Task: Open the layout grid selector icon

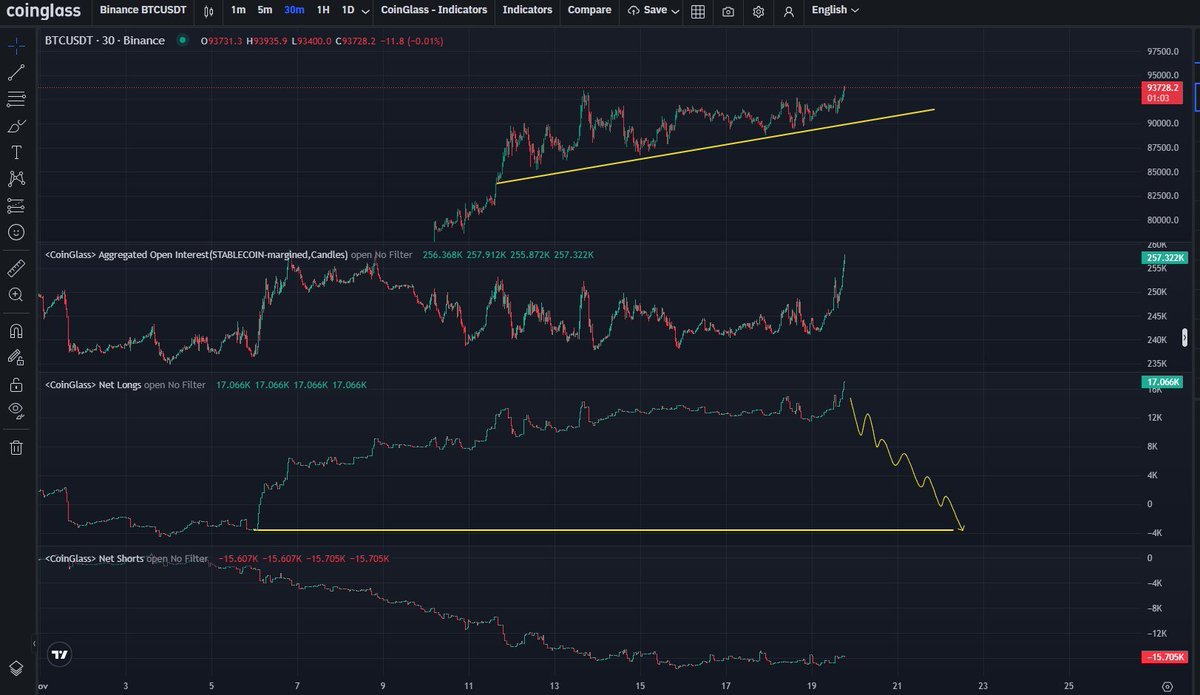Action: coord(697,11)
